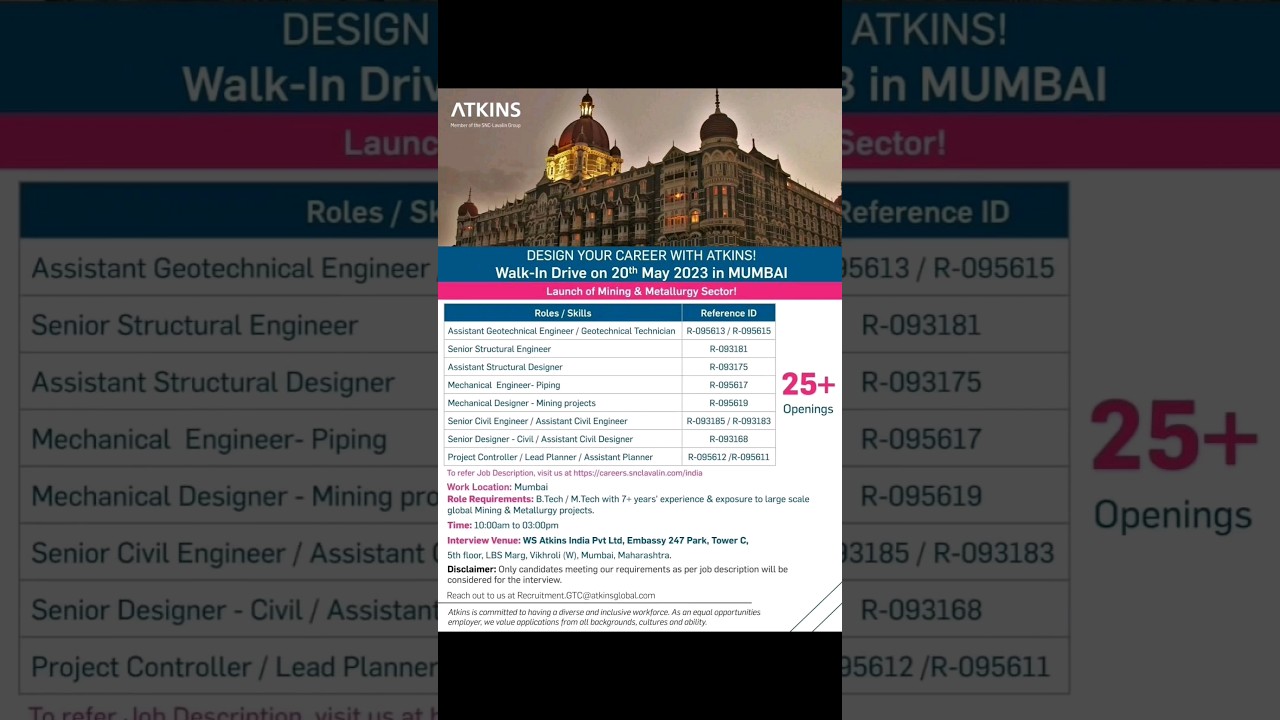Screen dimensions: 1280x720
Task: Click large blurred 'R-093181' in background
Action: (x=921, y=325)
